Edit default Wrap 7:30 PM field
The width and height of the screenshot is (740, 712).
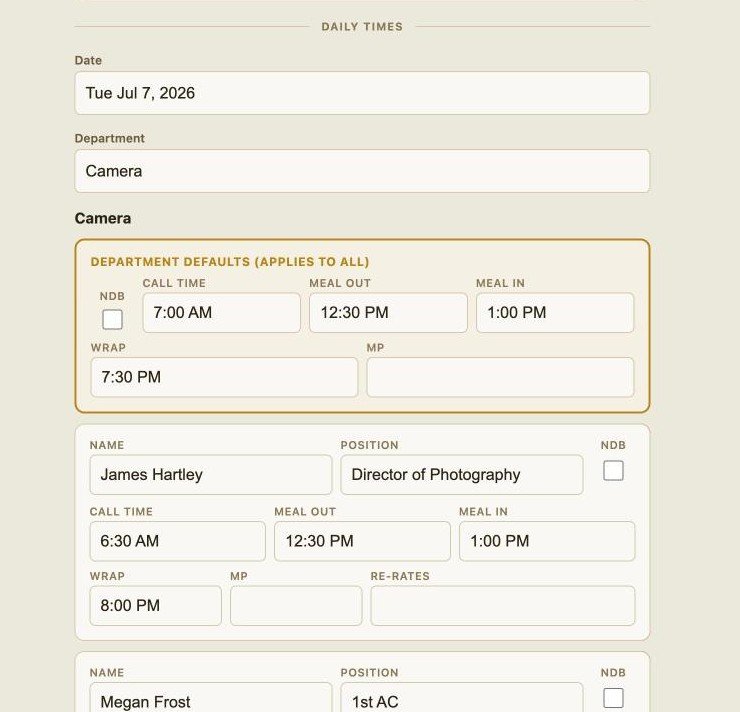tap(224, 377)
